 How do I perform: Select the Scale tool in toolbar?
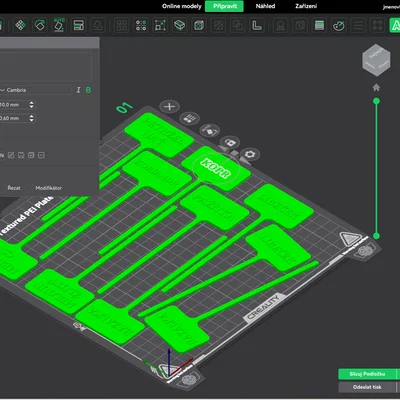(160, 25)
